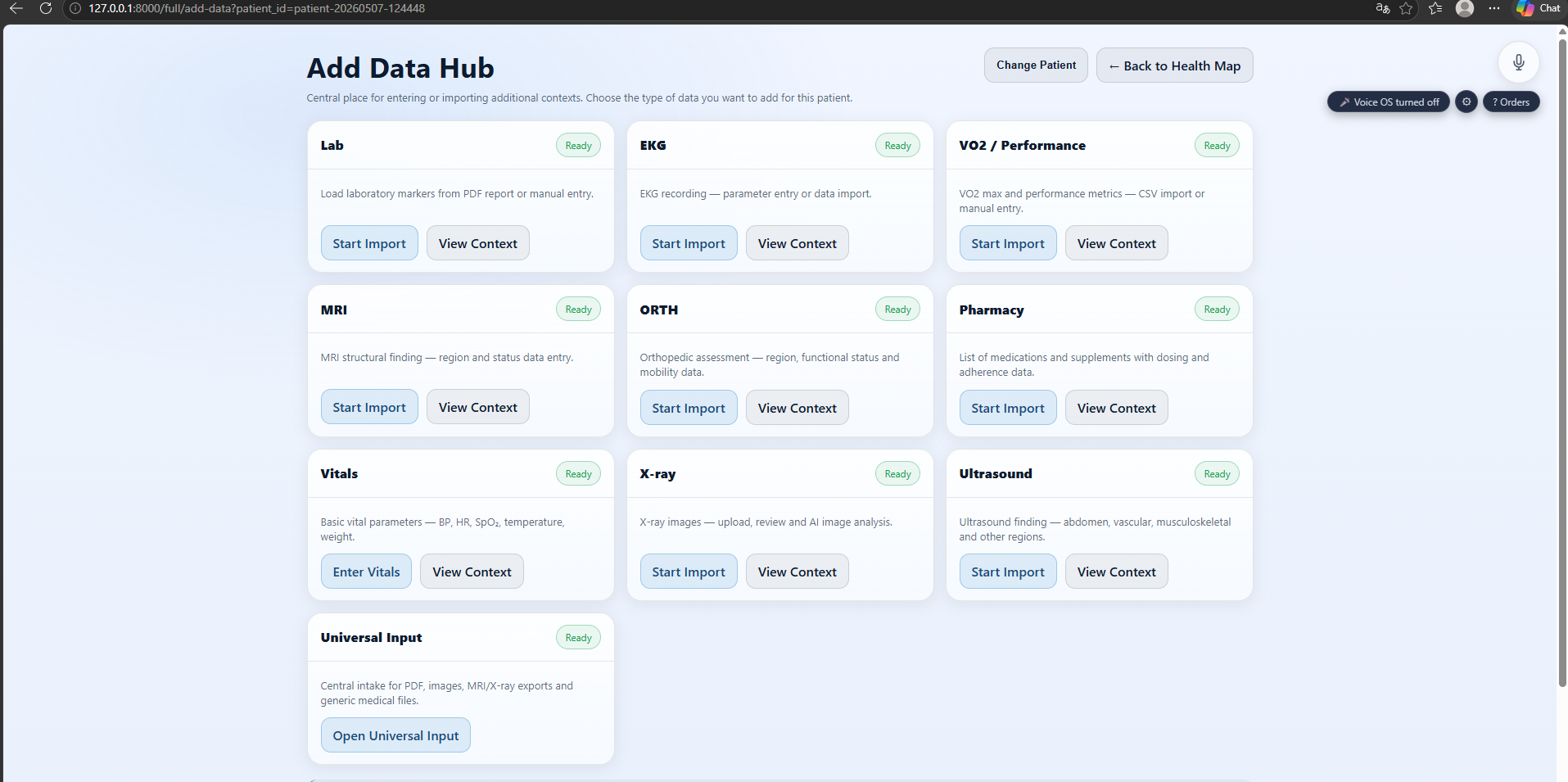1568x782 pixels.
Task: Click the Ready badge on MRI card
Action: click(x=578, y=310)
